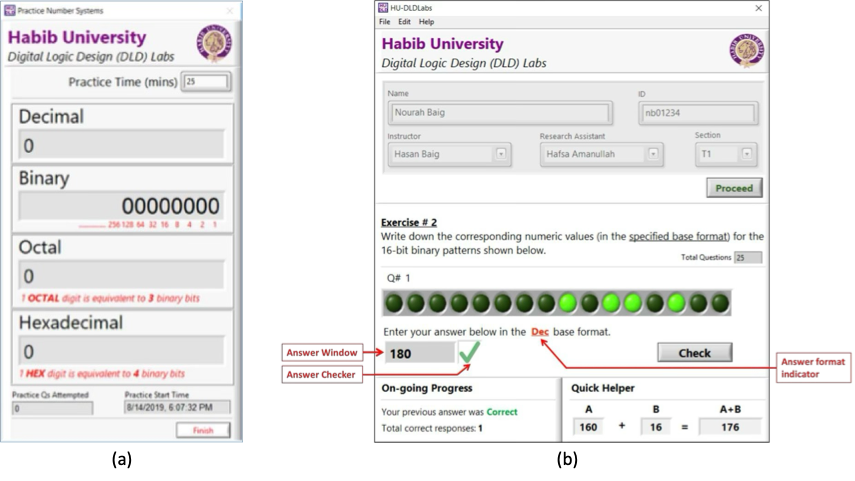Image resolution: width=855 pixels, height=481 pixels.
Task: Toggle the first lit green LED from the left
Action: coord(567,302)
